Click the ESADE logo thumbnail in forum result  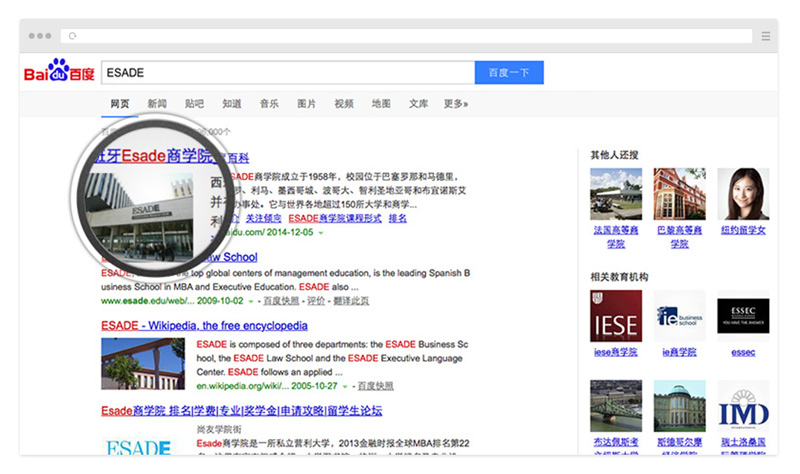139,446
